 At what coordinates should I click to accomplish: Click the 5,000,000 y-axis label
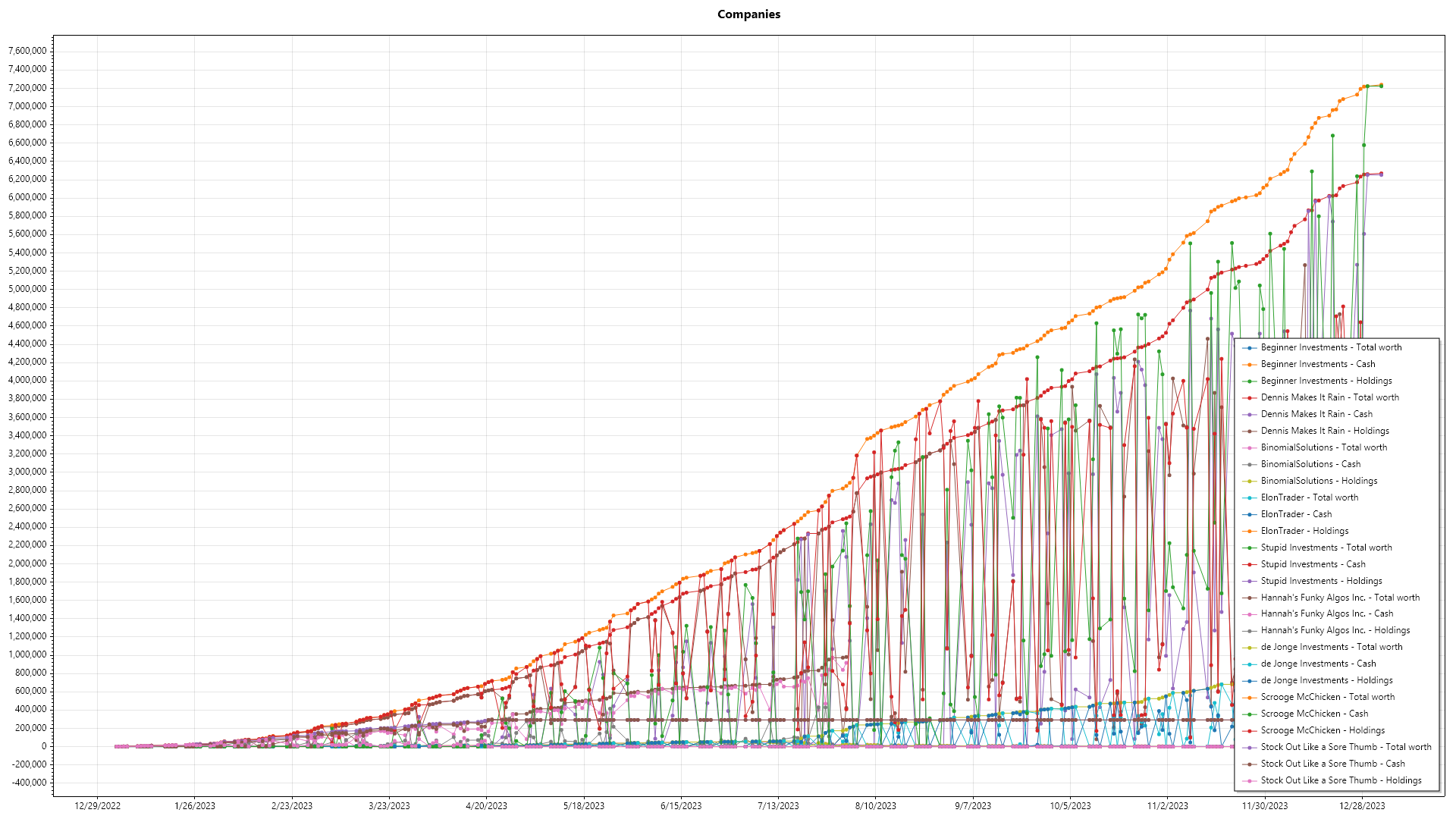point(27,289)
